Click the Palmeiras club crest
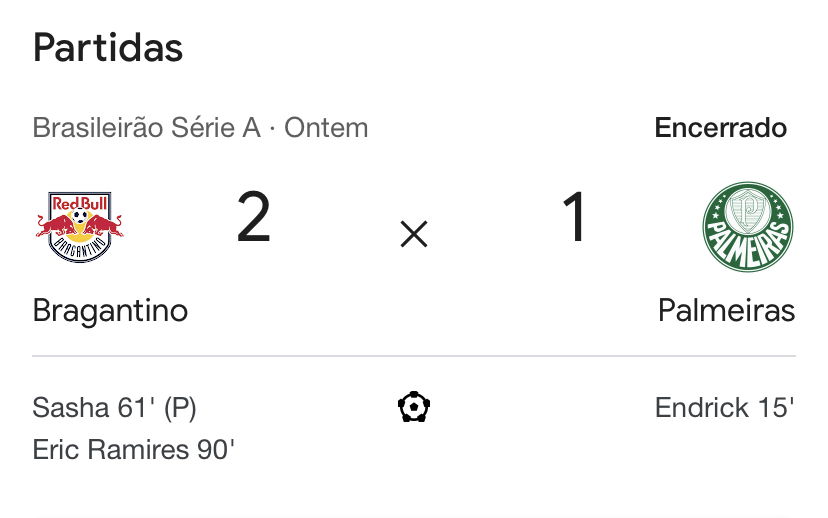The image size is (828, 518). click(748, 227)
